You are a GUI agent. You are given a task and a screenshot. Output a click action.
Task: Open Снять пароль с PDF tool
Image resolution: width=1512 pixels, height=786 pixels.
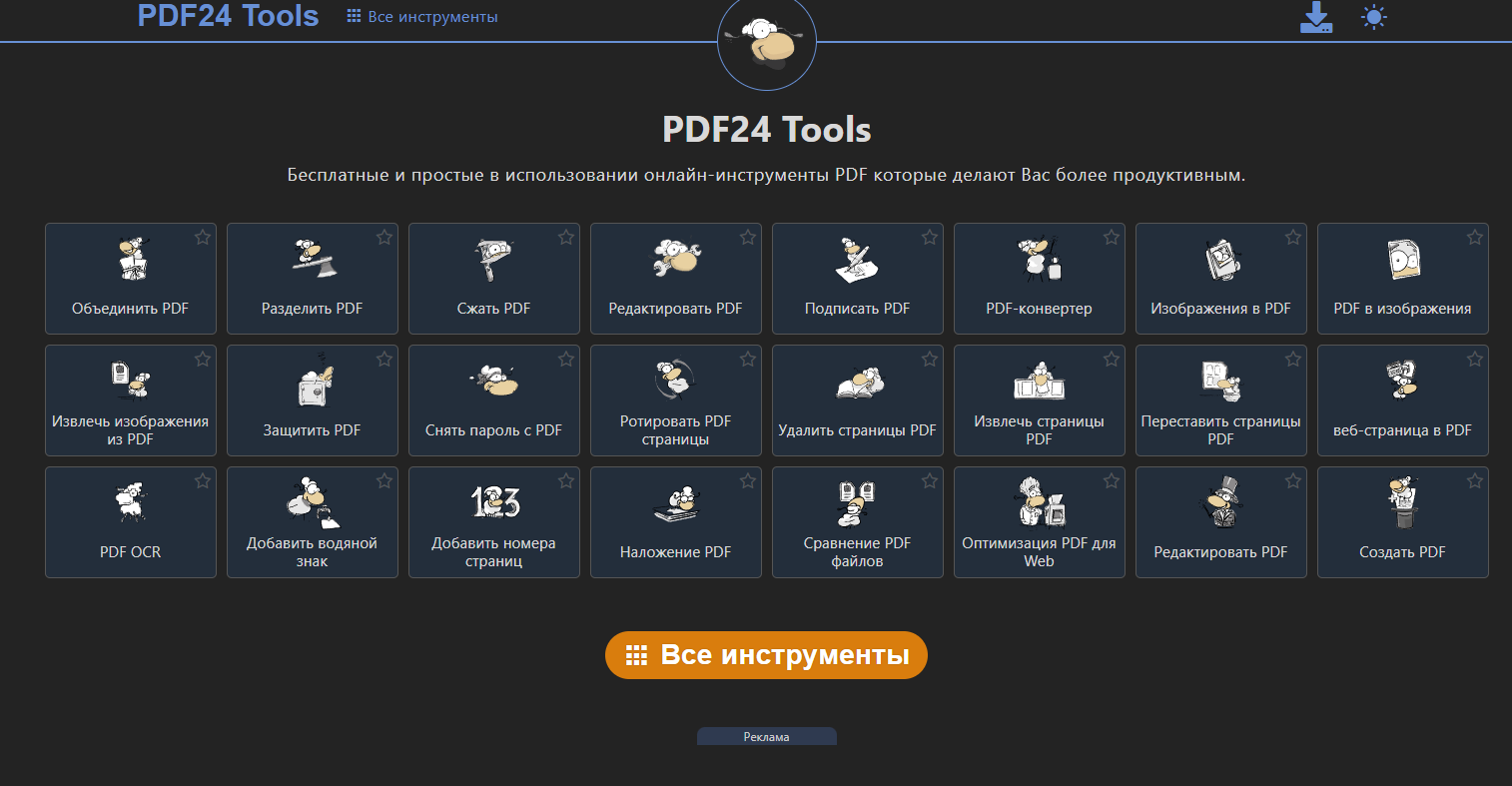click(x=494, y=400)
